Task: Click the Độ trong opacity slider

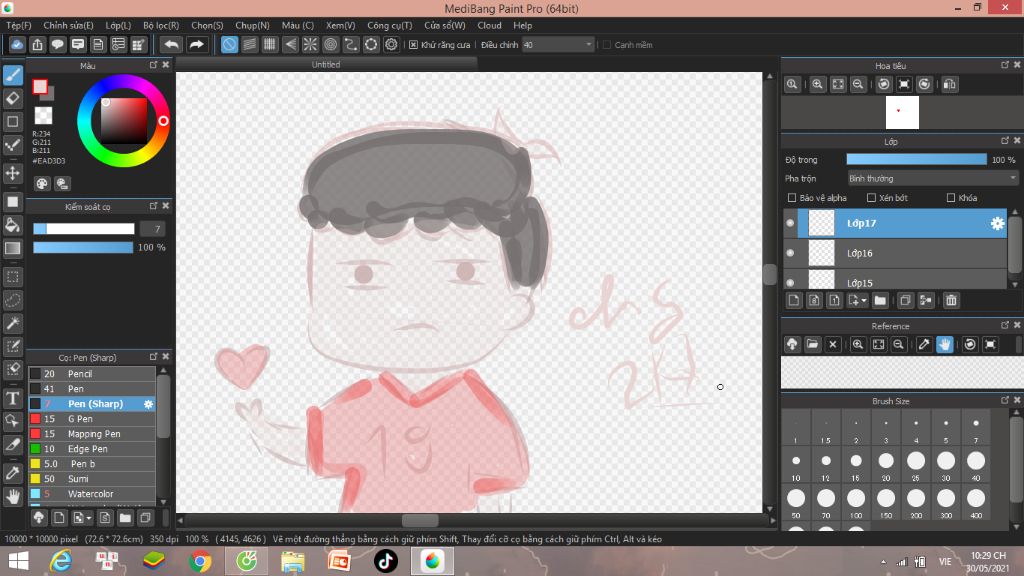Action: [x=915, y=159]
